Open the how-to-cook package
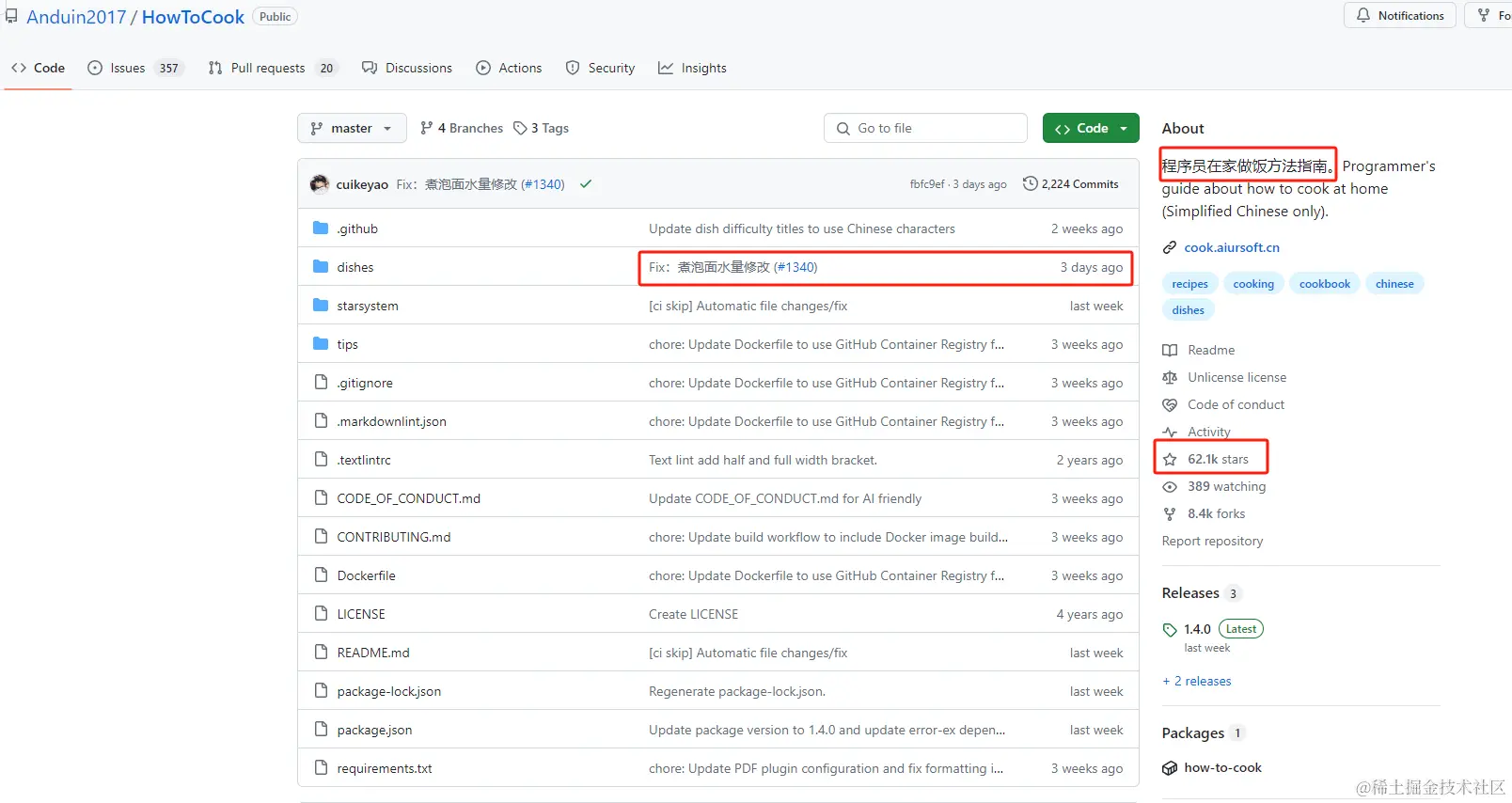This screenshot has height=803, width=1512. click(1222, 767)
